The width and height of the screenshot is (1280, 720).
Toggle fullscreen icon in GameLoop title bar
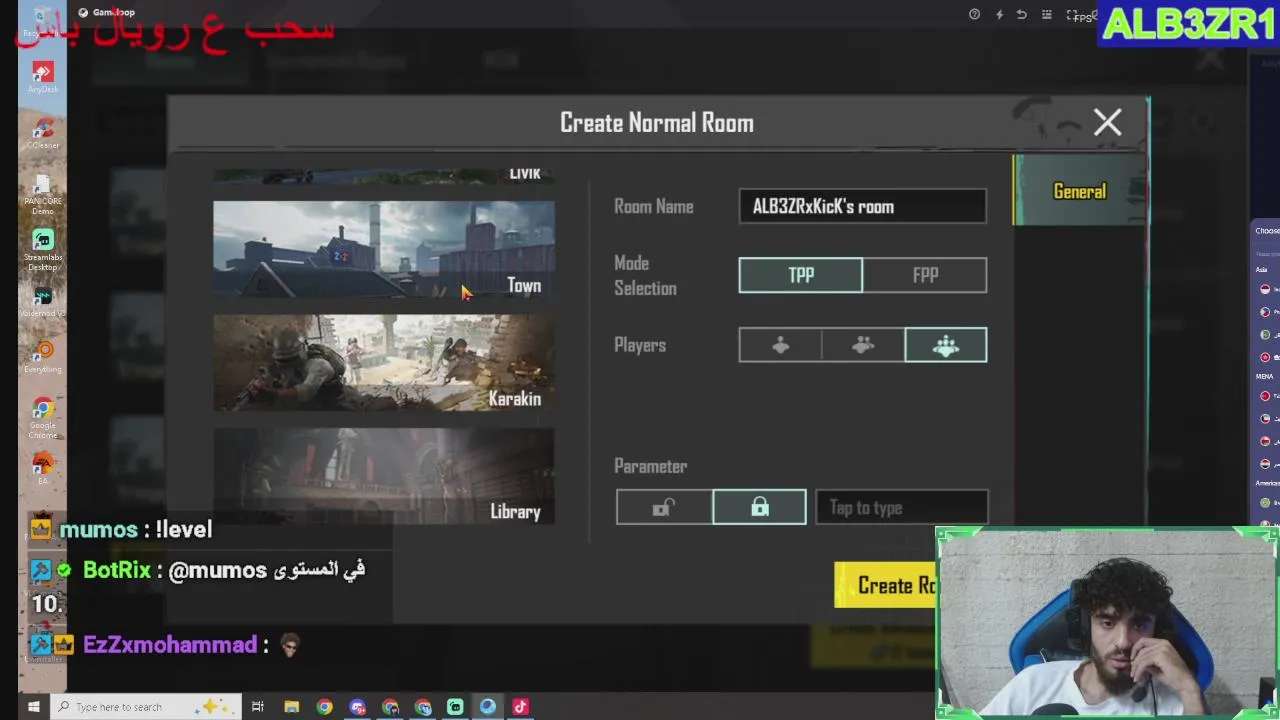click(1072, 15)
